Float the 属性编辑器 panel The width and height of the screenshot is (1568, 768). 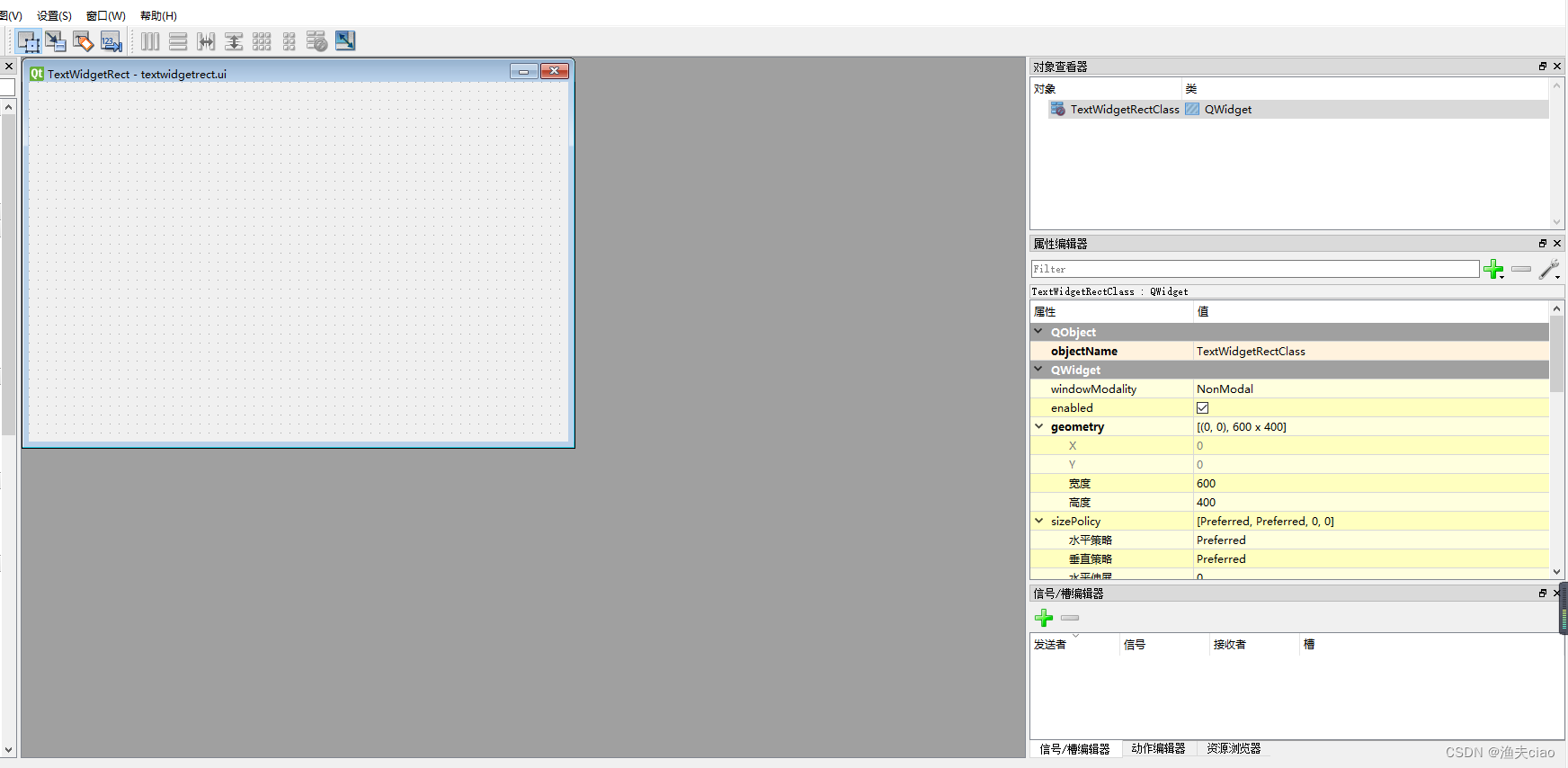click(1543, 244)
